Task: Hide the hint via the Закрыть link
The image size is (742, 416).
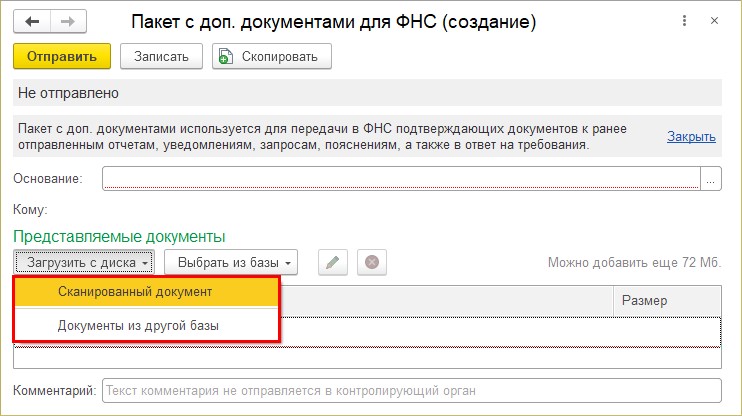Action: tap(691, 136)
